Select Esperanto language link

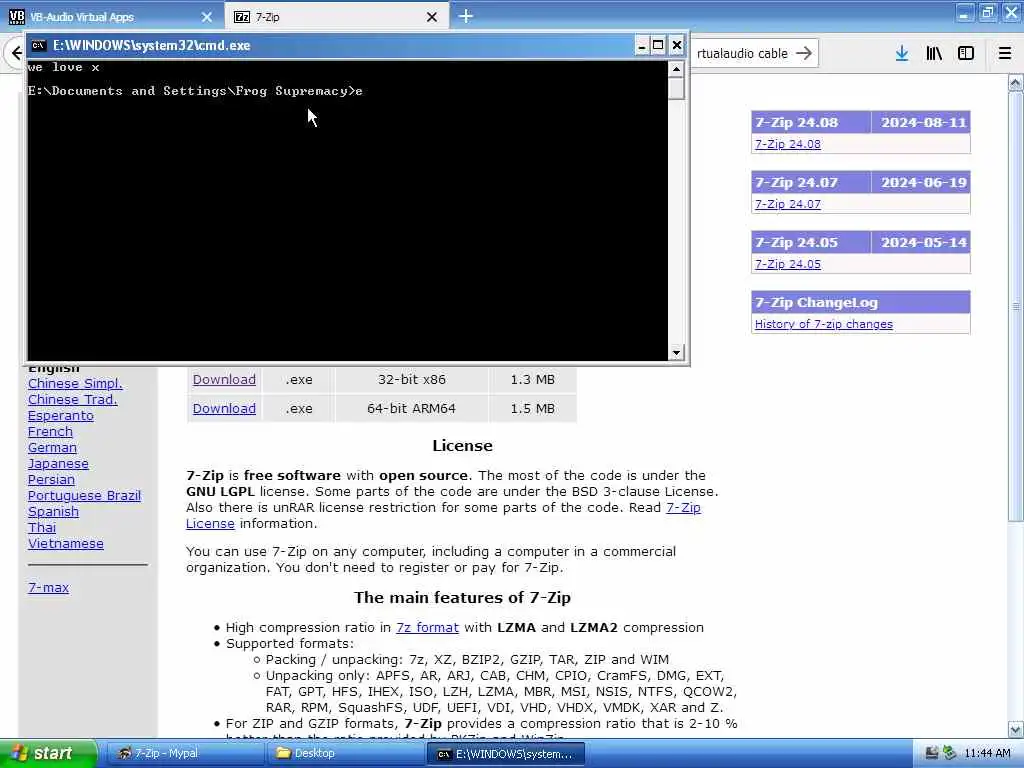[61, 416]
